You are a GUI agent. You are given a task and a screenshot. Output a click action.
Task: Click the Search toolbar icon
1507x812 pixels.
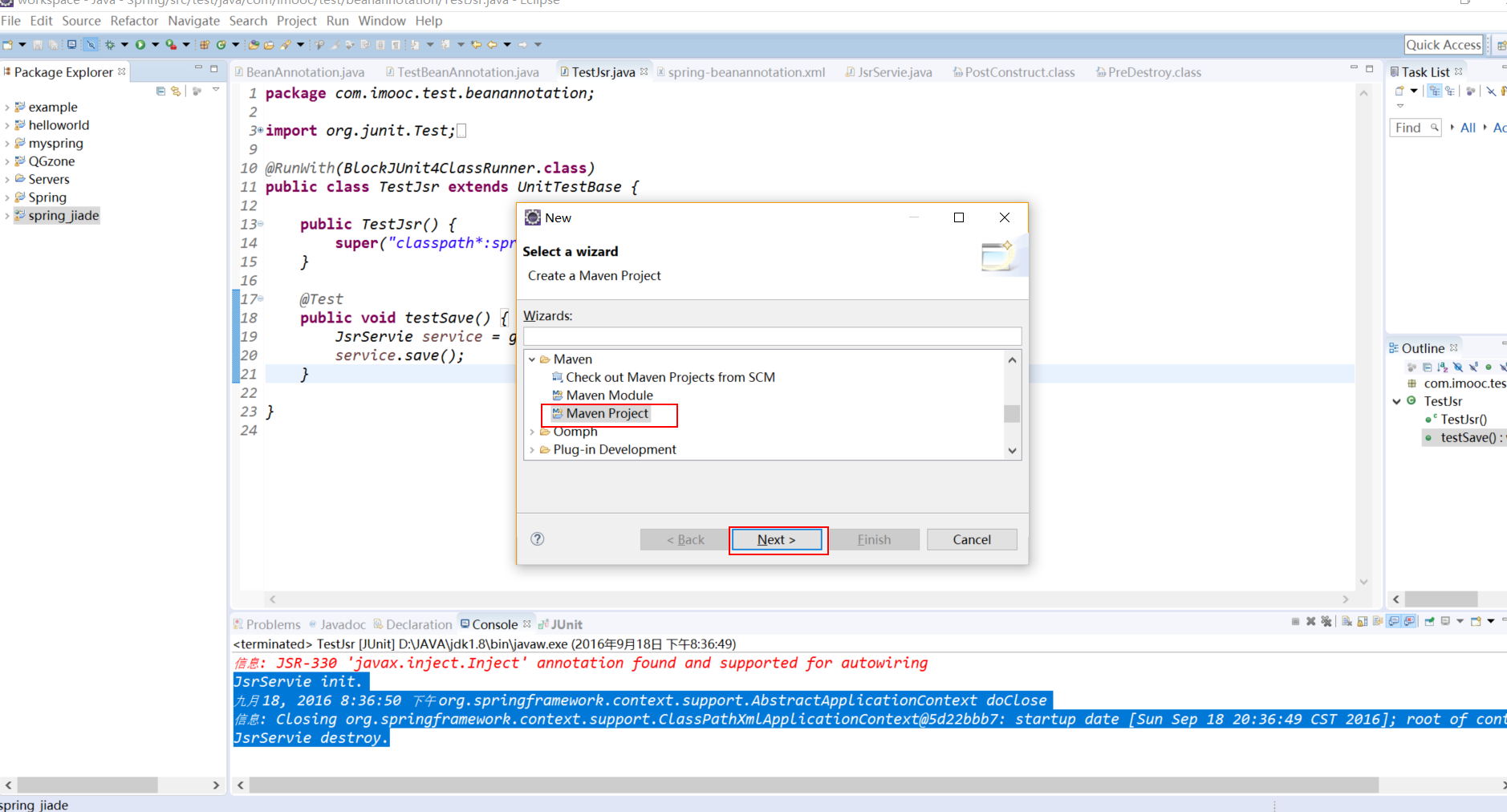(x=286, y=45)
